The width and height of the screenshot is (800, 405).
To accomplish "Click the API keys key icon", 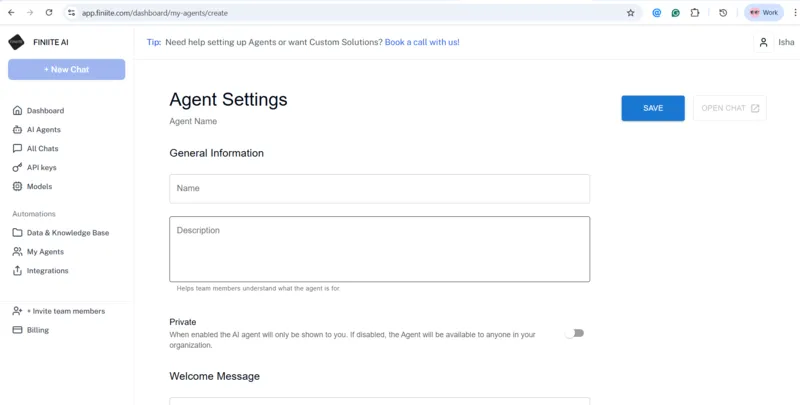I will click(x=17, y=167).
